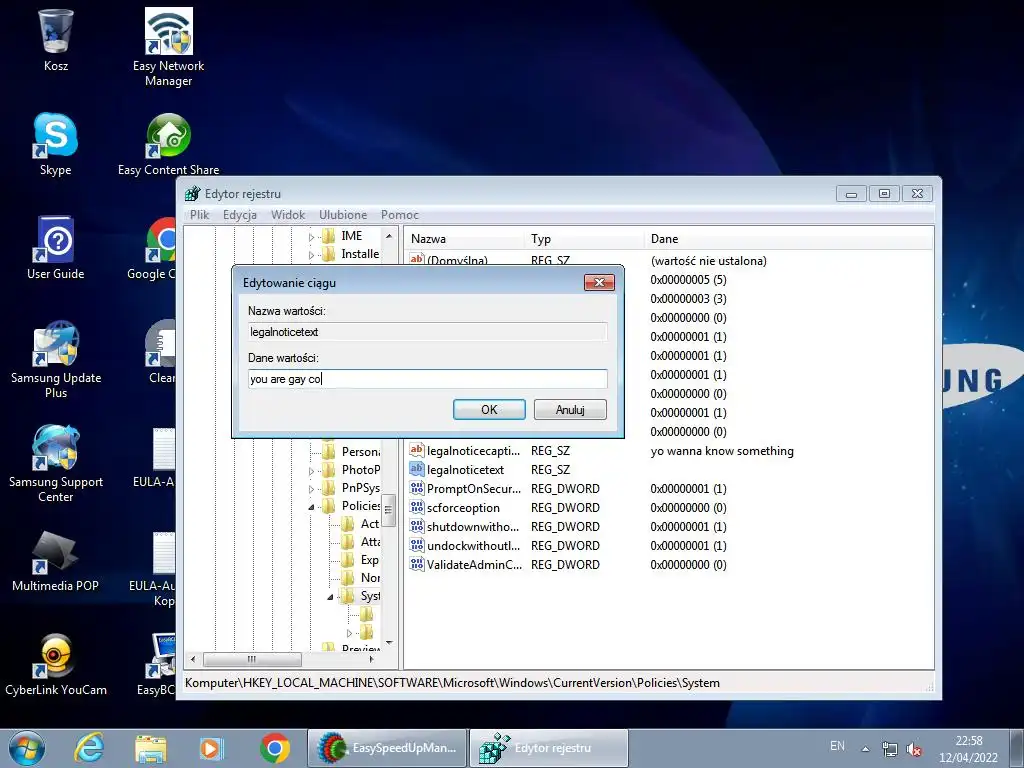Sort values by the Nazwa column header

click(x=464, y=239)
